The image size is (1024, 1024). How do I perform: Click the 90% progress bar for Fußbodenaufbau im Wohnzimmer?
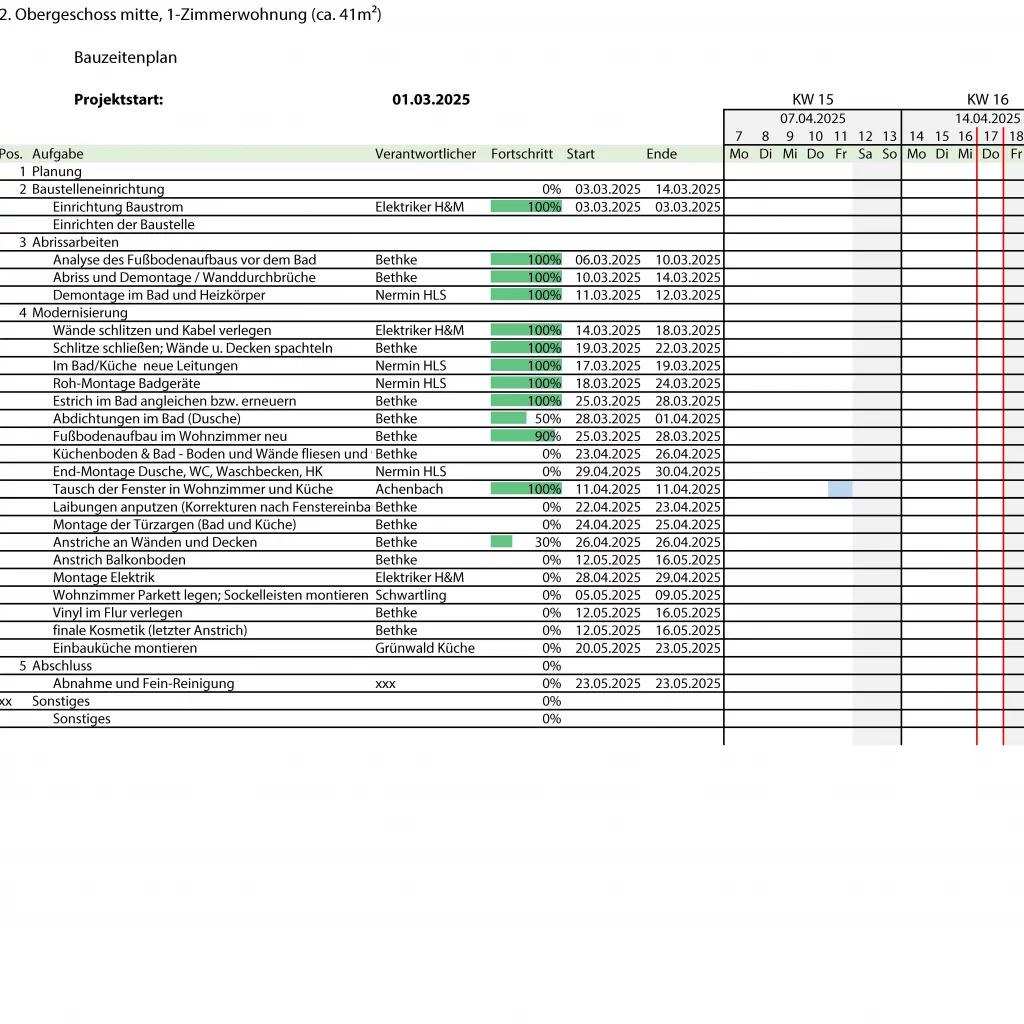(x=522, y=436)
